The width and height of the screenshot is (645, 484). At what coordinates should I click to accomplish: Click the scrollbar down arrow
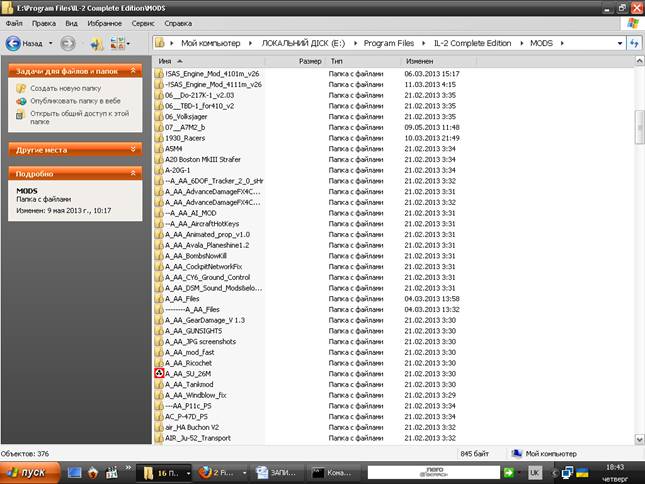[639, 440]
